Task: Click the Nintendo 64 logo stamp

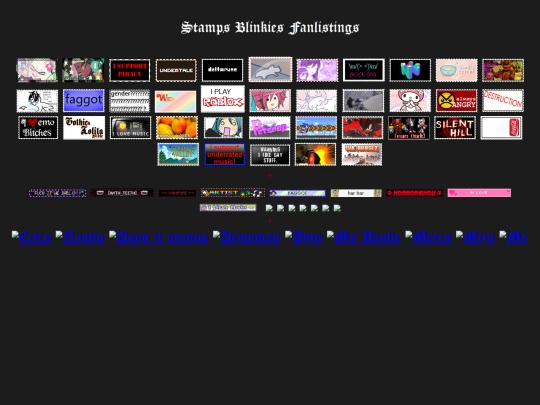Action: tap(410, 70)
